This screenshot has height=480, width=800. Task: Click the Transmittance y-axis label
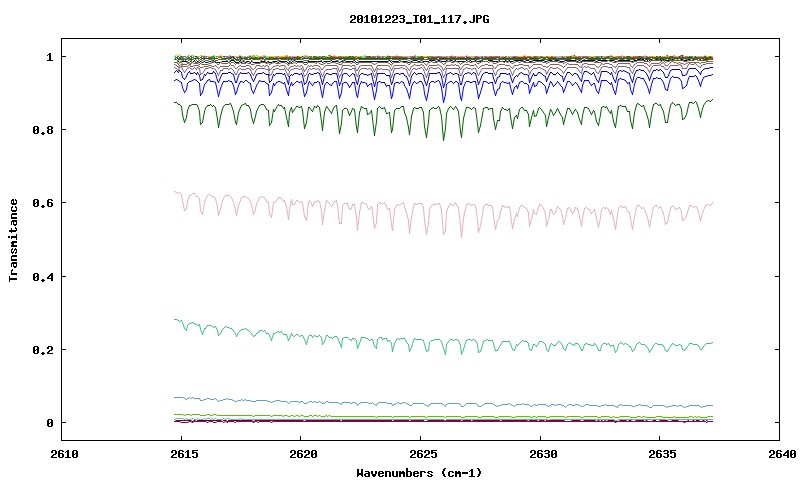click(14, 240)
